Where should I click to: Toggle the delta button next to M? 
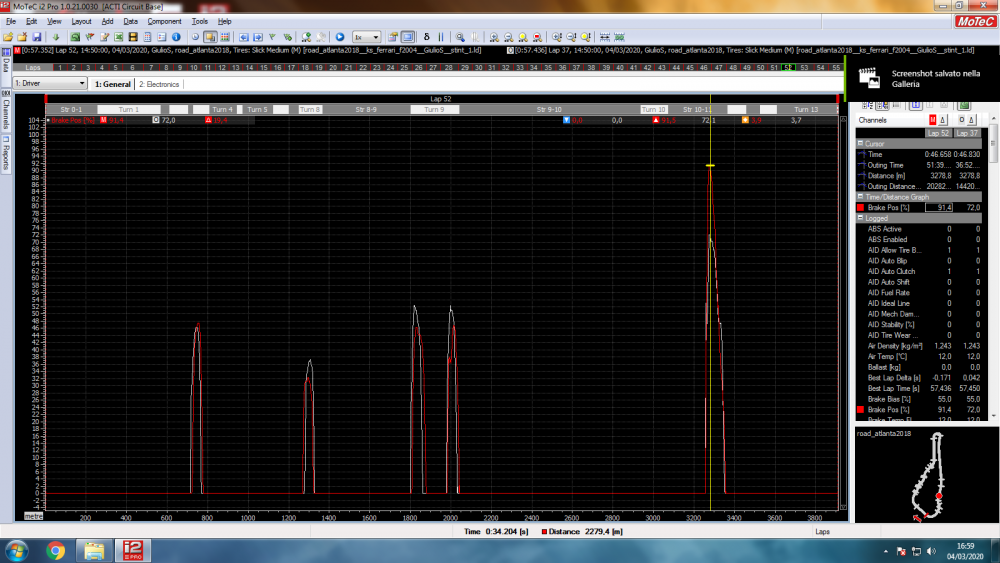click(x=943, y=120)
